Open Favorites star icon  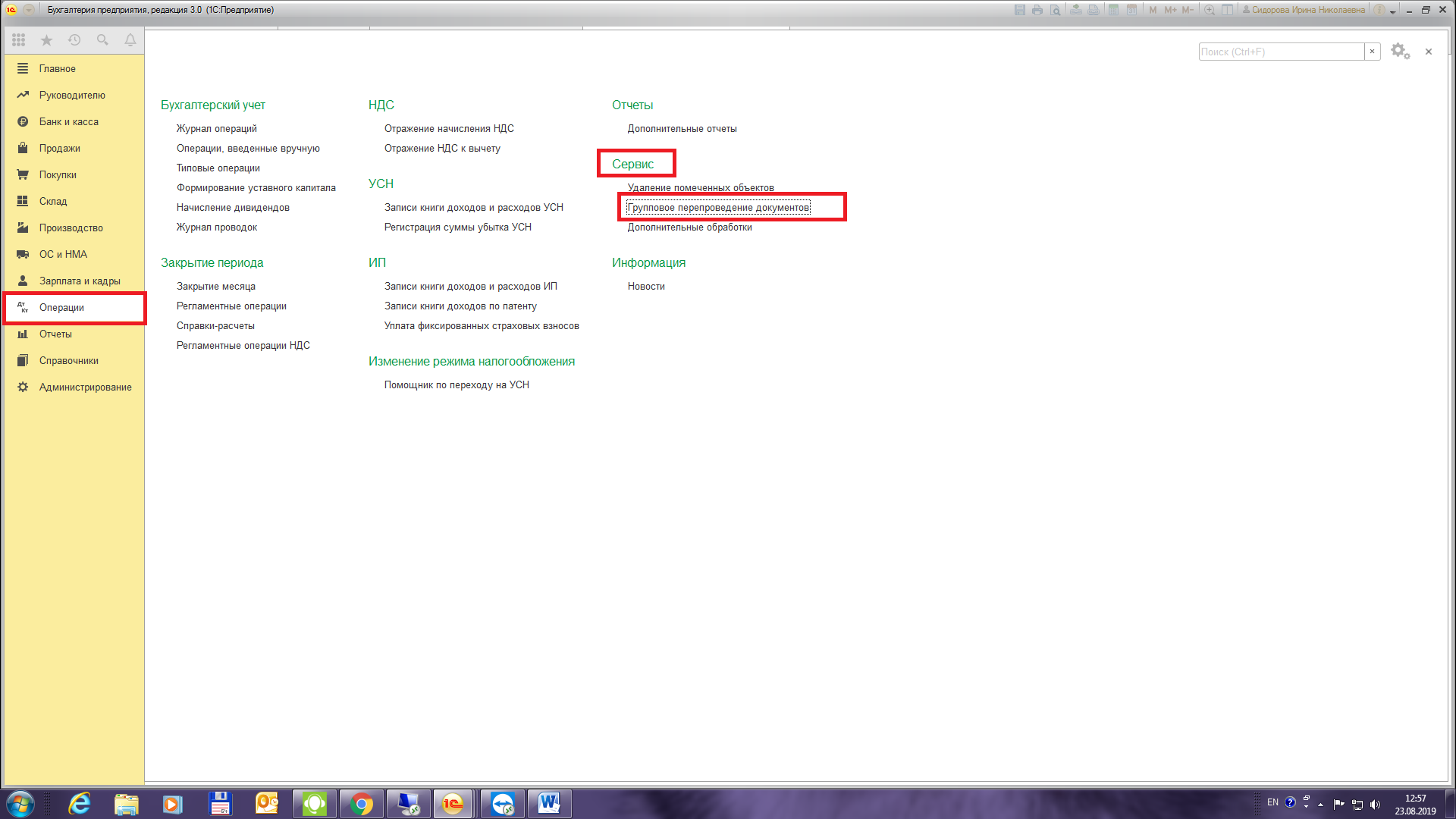[x=46, y=40]
